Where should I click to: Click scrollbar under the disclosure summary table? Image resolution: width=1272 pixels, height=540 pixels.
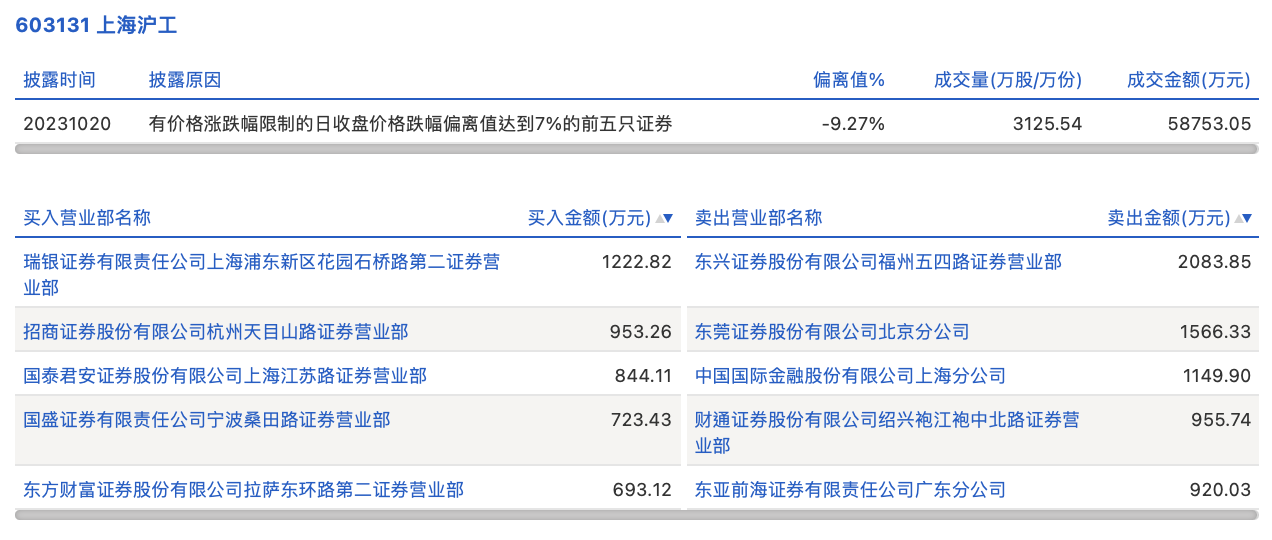636,149
